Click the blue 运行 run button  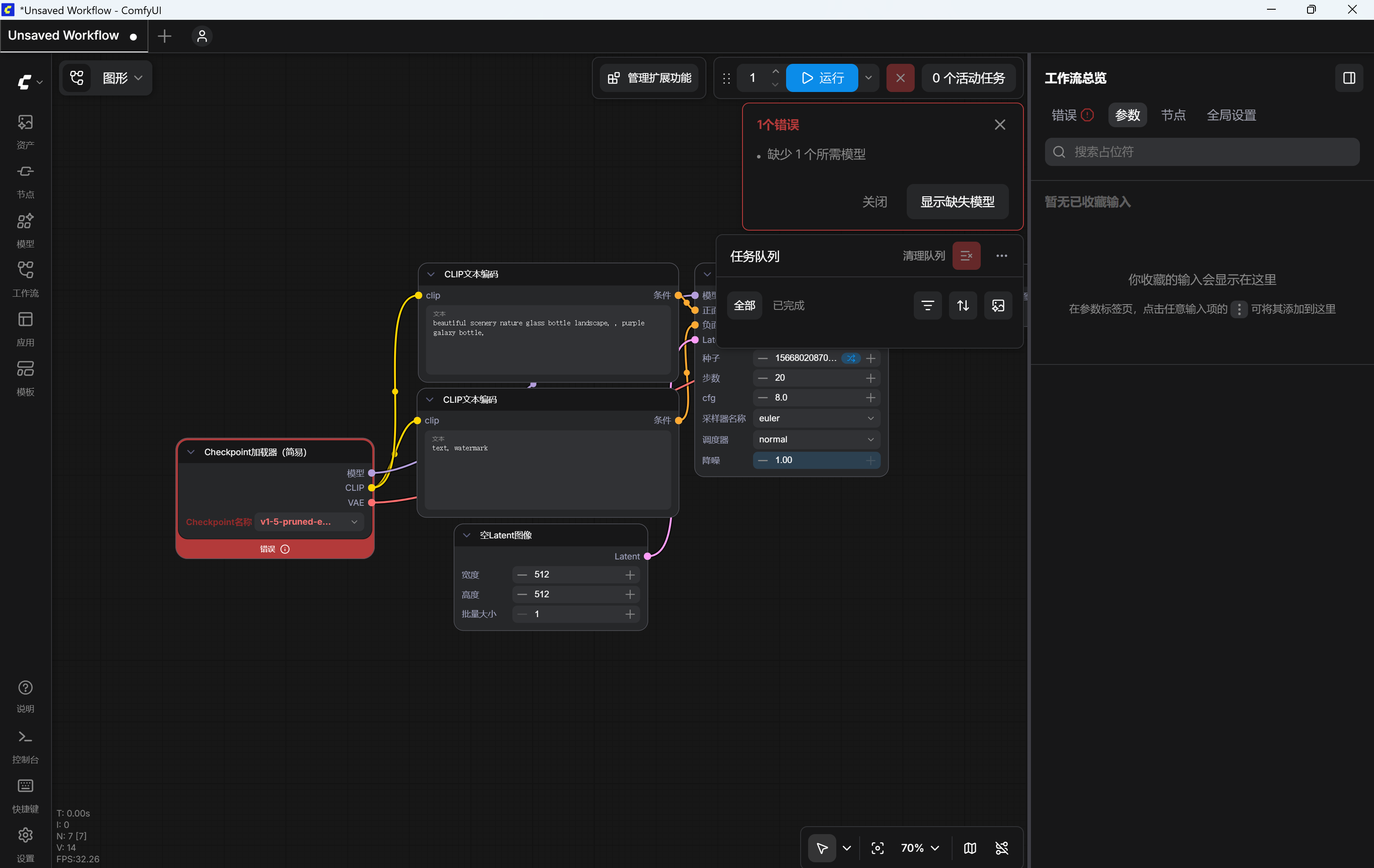[x=822, y=78]
